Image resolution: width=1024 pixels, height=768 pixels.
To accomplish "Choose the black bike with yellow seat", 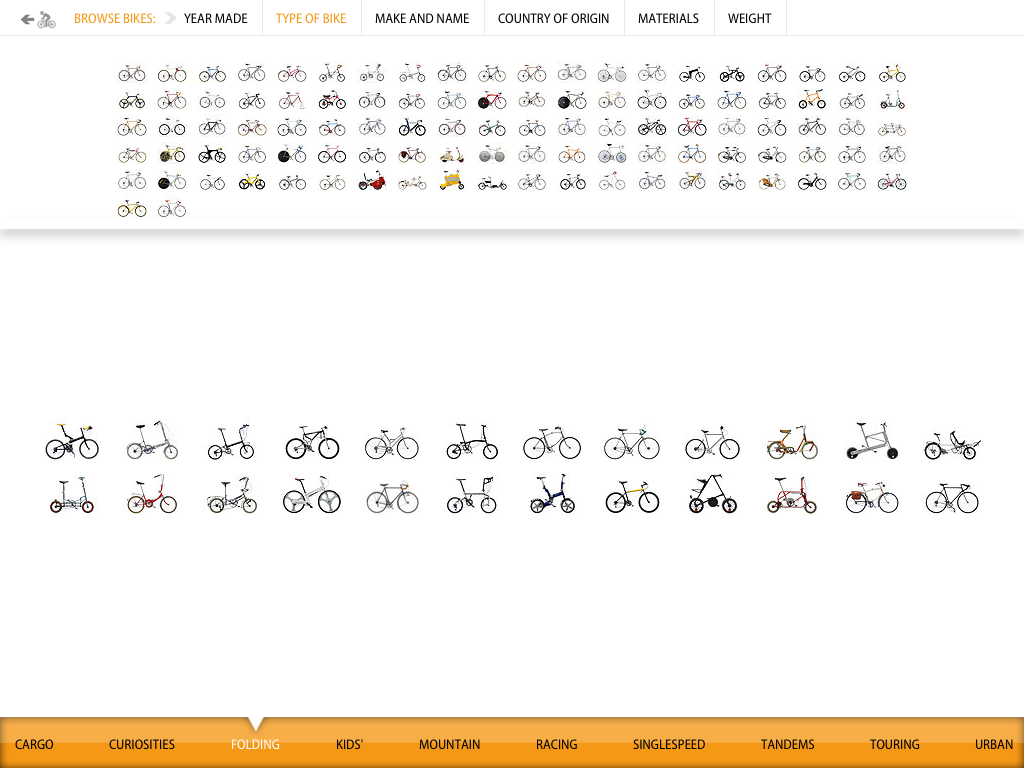I will [72, 441].
